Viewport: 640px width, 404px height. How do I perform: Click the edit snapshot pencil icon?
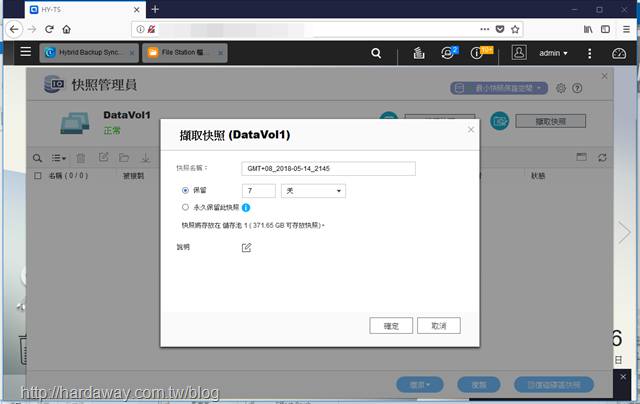(104, 157)
